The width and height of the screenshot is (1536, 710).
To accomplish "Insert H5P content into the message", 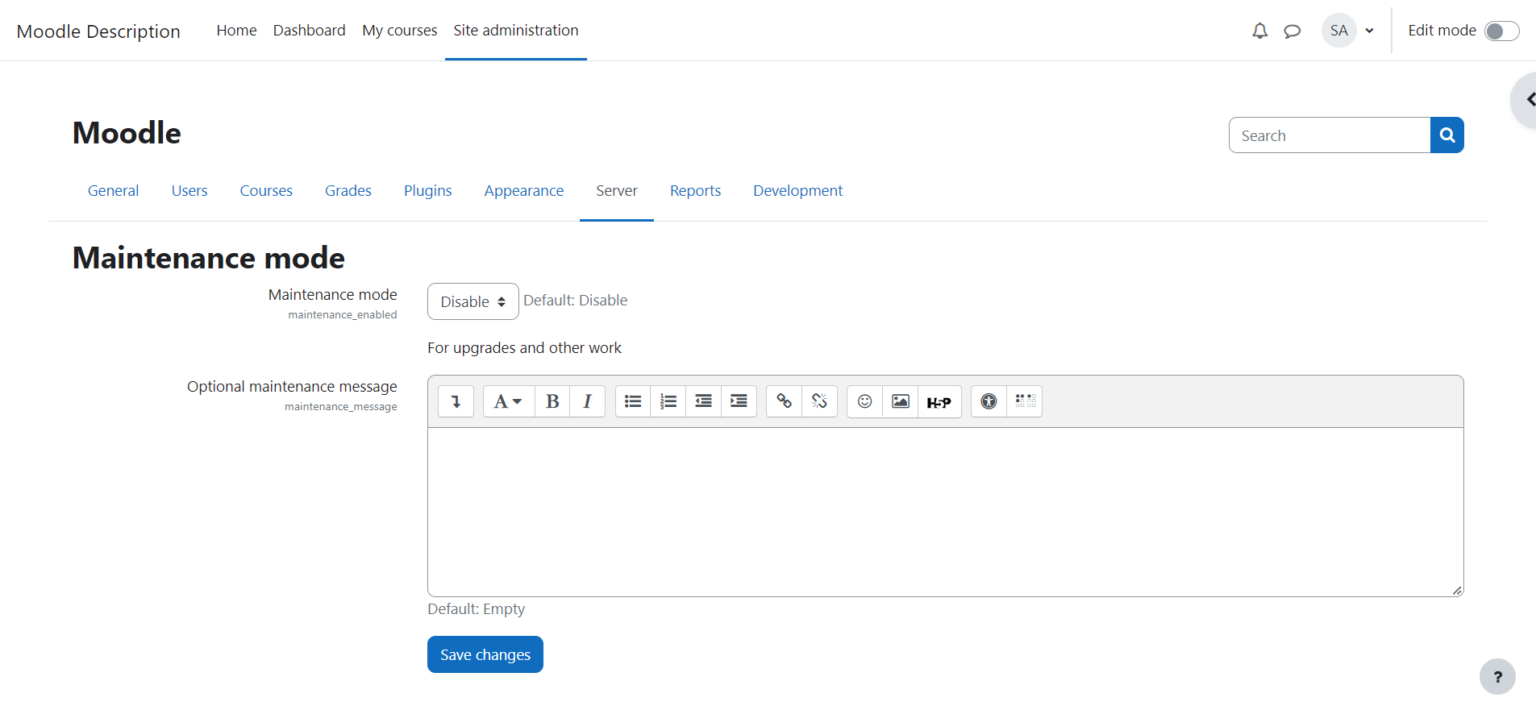I will pos(940,401).
